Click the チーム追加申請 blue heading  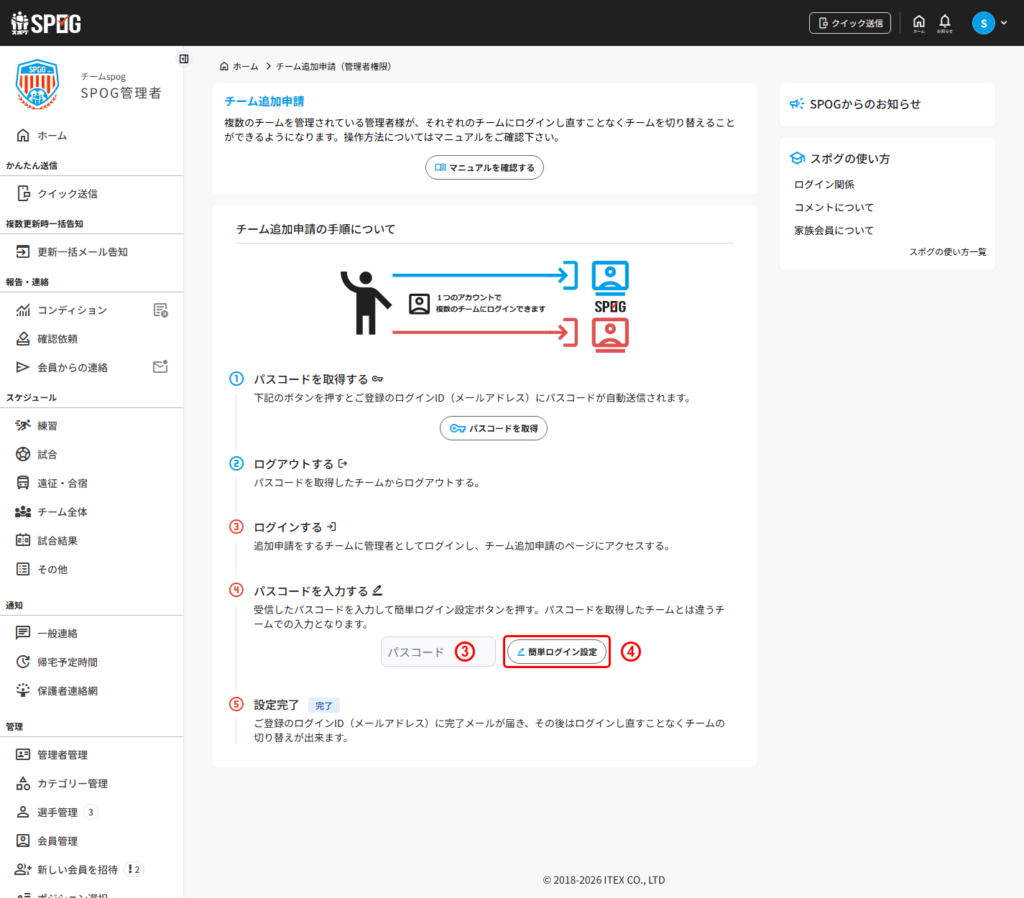(264, 101)
